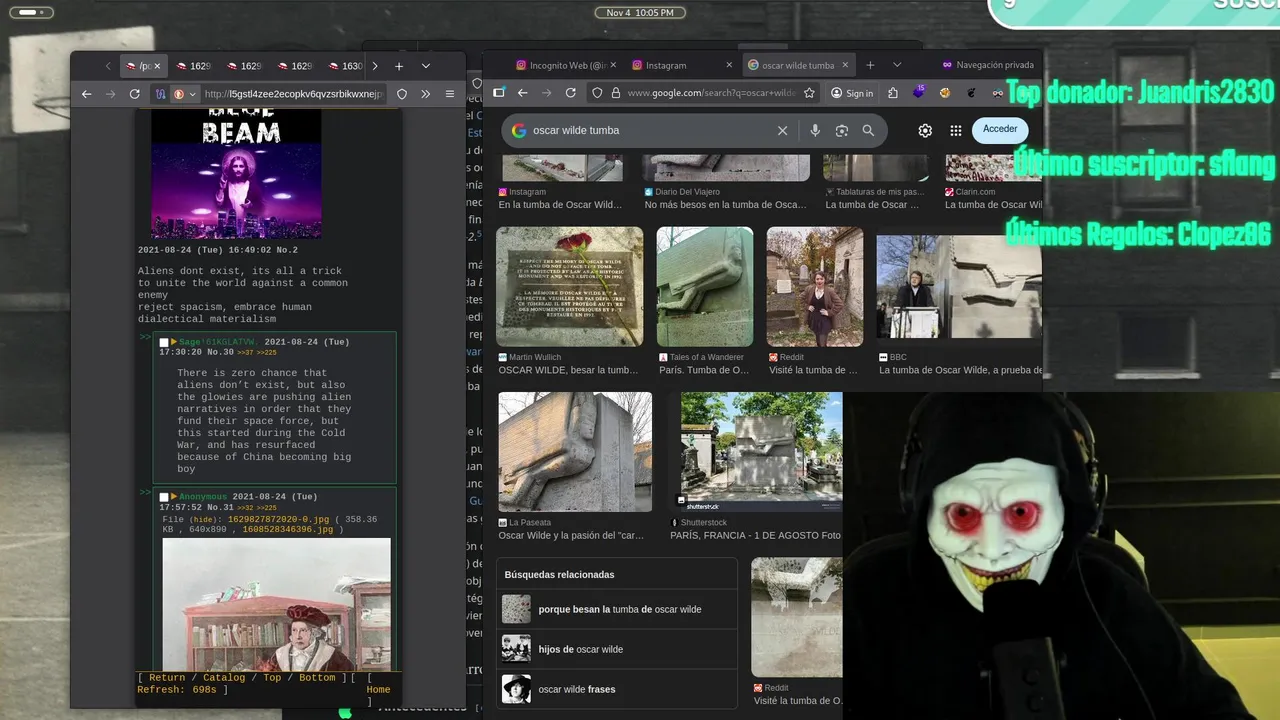Open the Blue Beam image thumbnail
The width and height of the screenshot is (1280, 720).
click(x=236, y=174)
